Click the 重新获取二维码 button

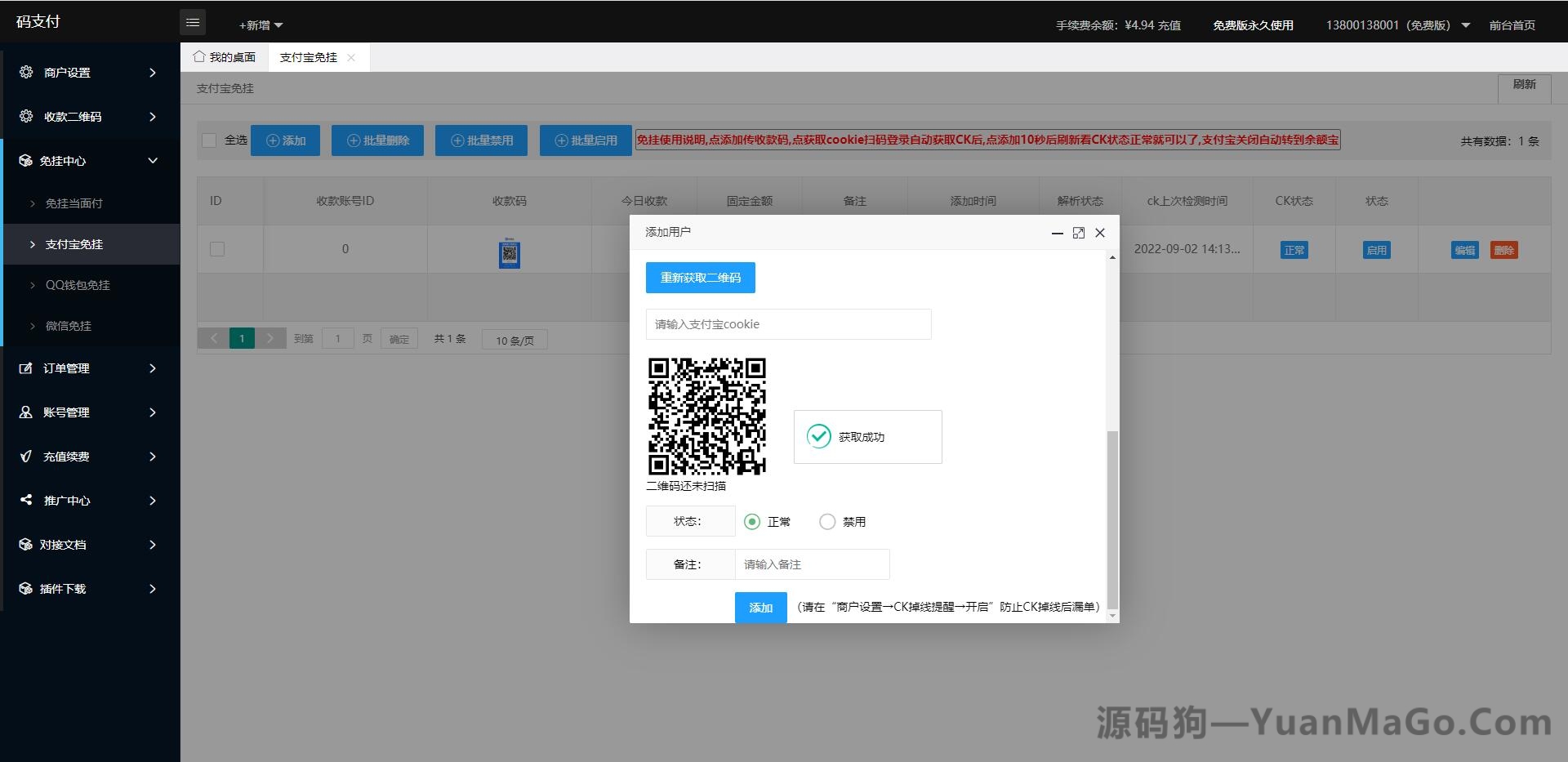click(700, 278)
